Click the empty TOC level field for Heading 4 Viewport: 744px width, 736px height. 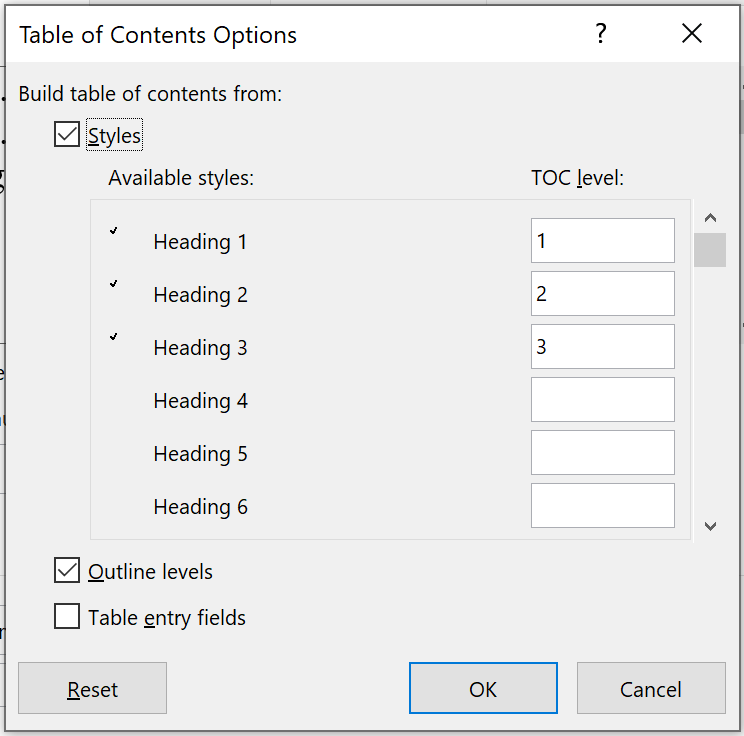coord(603,400)
